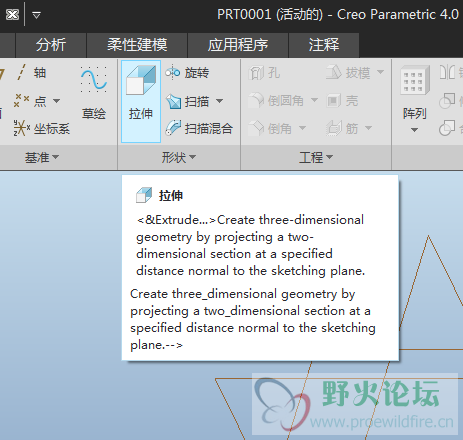This screenshot has width=463, height=440.
Task: Expand the 扫描 dropdown arrow
Action: pos(219,101)
